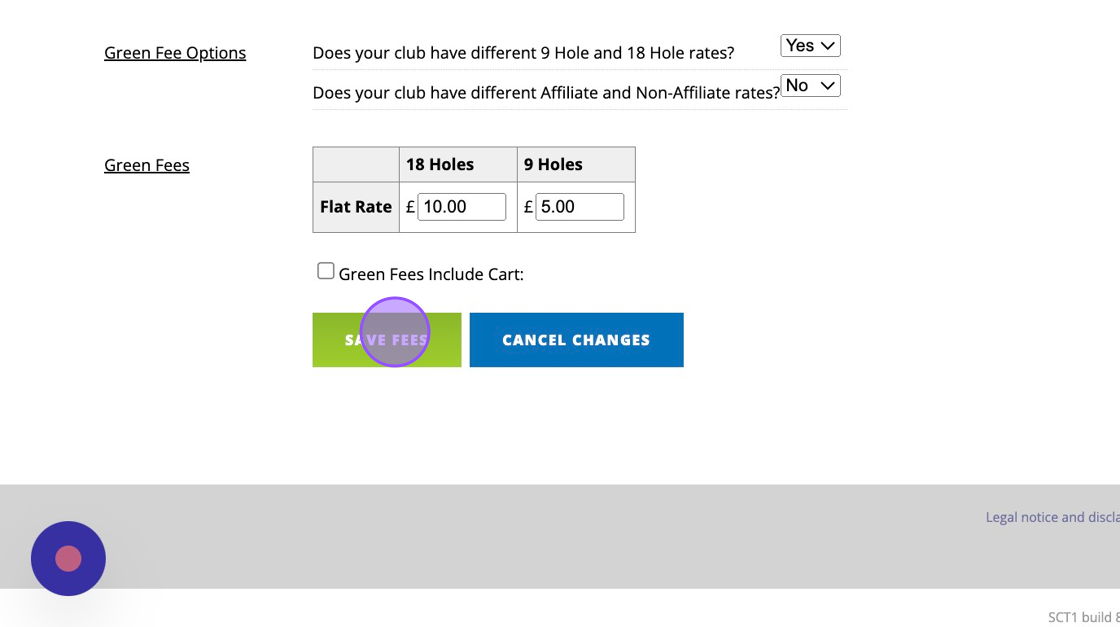Click the Green Fees Include Cart label
Screen dimensions: 1120x627
[x=431, y=274]
